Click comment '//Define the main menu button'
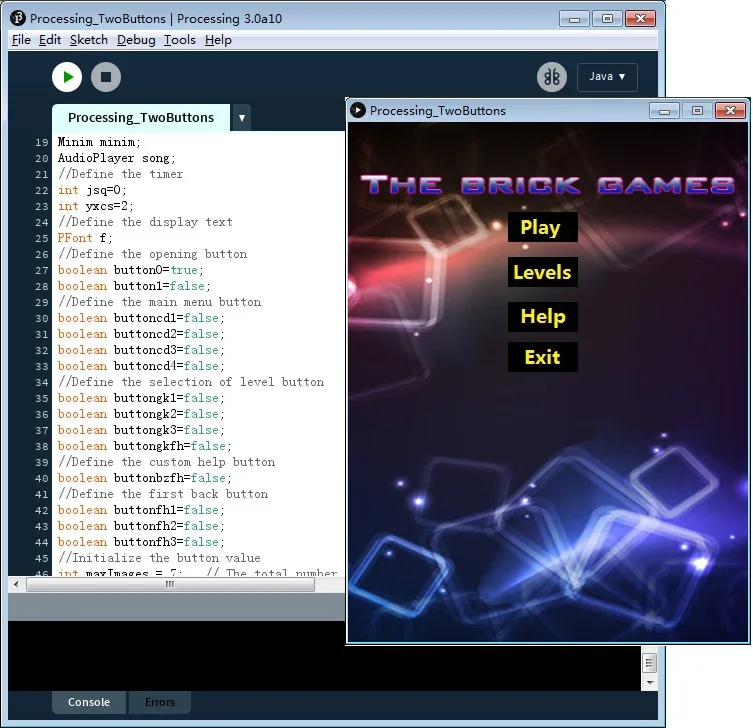Screen dimensions: 753x728 (159, 302)
